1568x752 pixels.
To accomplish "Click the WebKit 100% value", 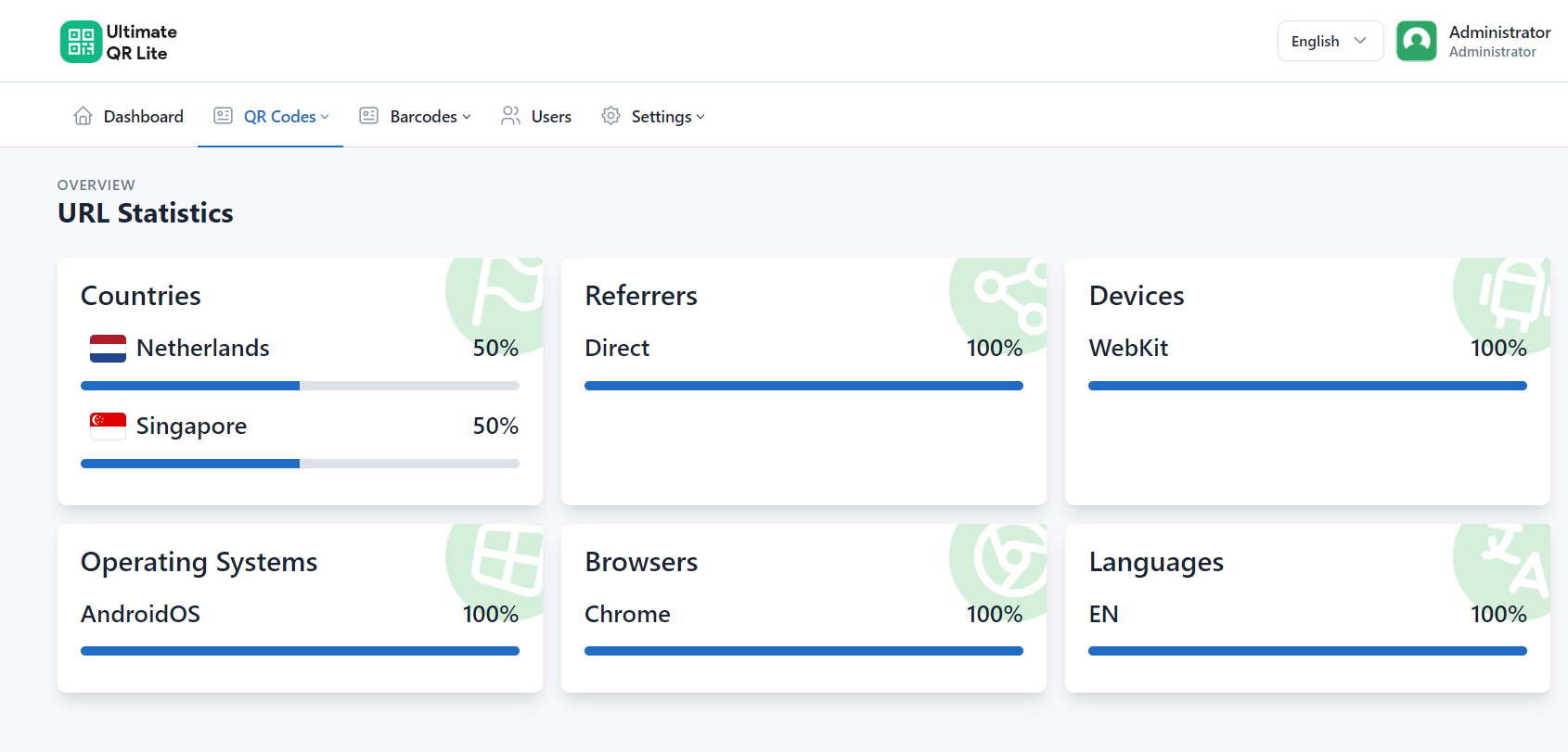I will click(1498, 348).
